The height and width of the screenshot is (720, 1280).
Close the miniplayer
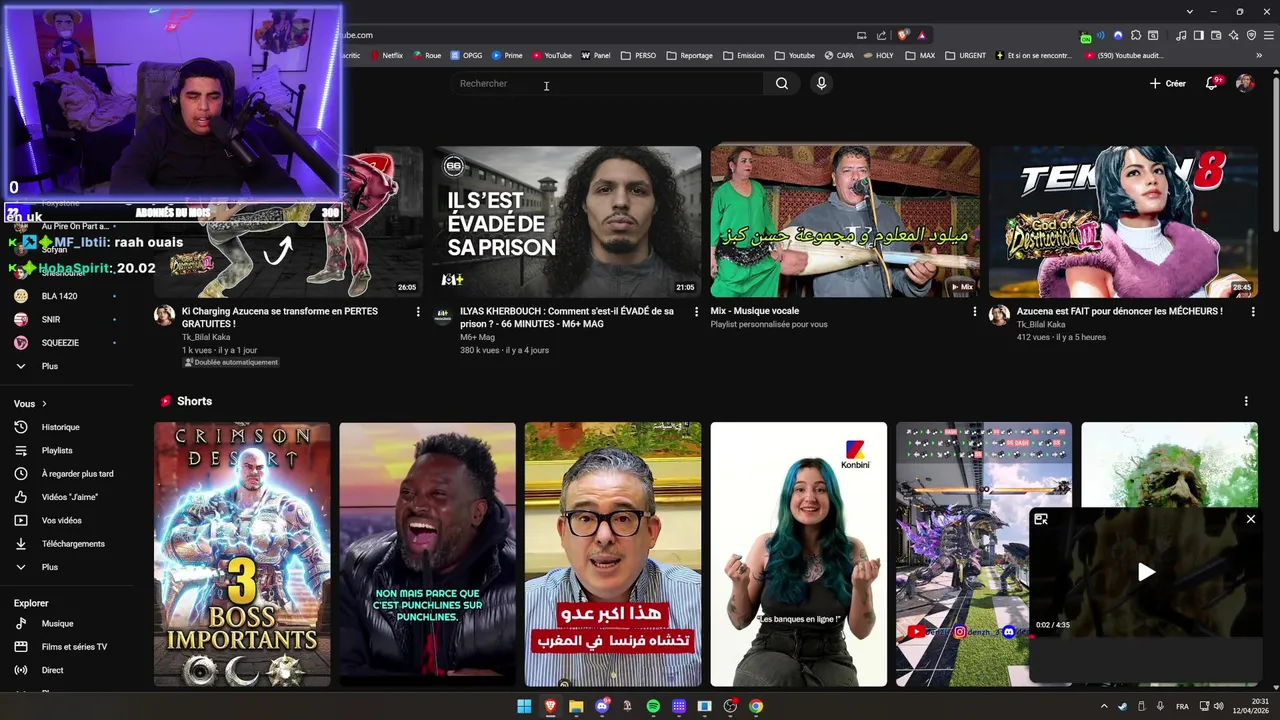[x=1250, y=519]
